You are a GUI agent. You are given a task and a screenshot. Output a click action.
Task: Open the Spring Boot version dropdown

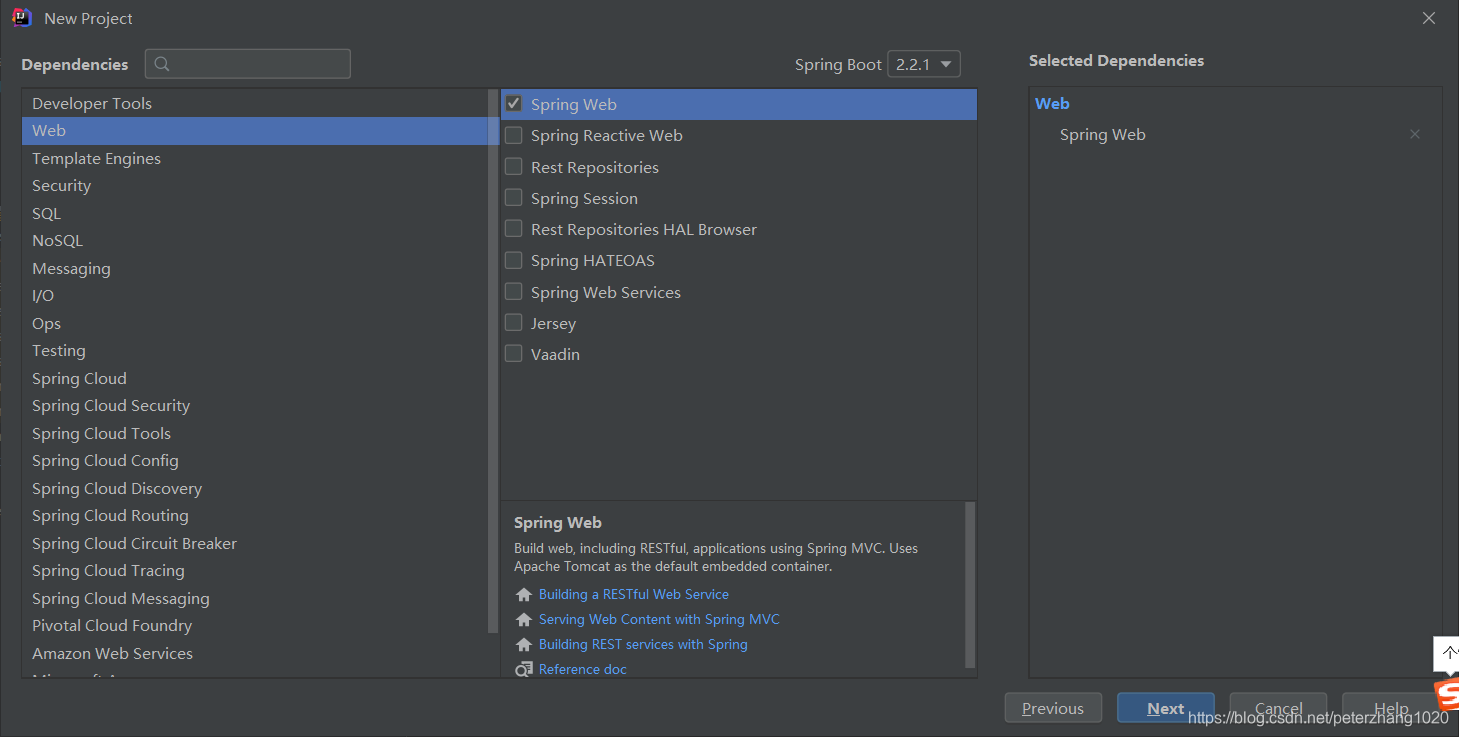click(x=924, y=64)
